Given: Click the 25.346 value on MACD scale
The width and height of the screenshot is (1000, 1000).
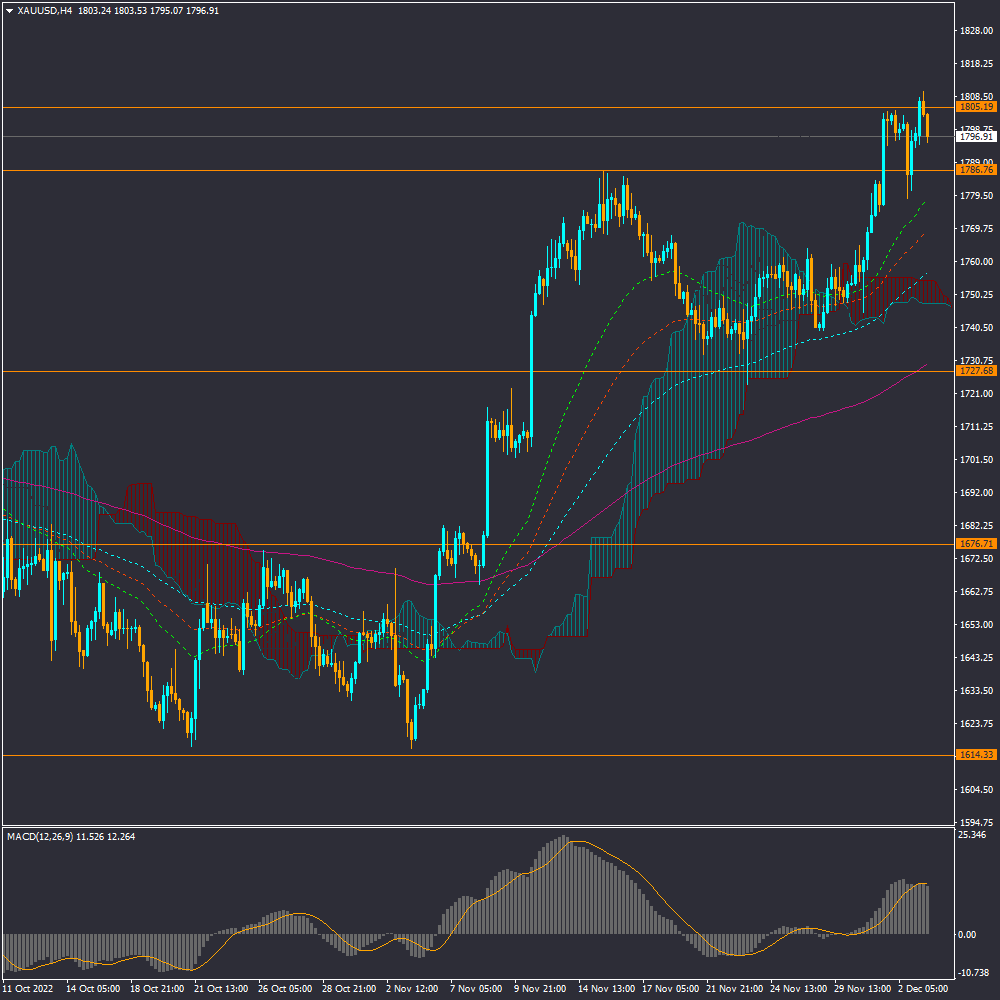Looking at the screenshot, I should pyautogui.click(x=972, y=835).
